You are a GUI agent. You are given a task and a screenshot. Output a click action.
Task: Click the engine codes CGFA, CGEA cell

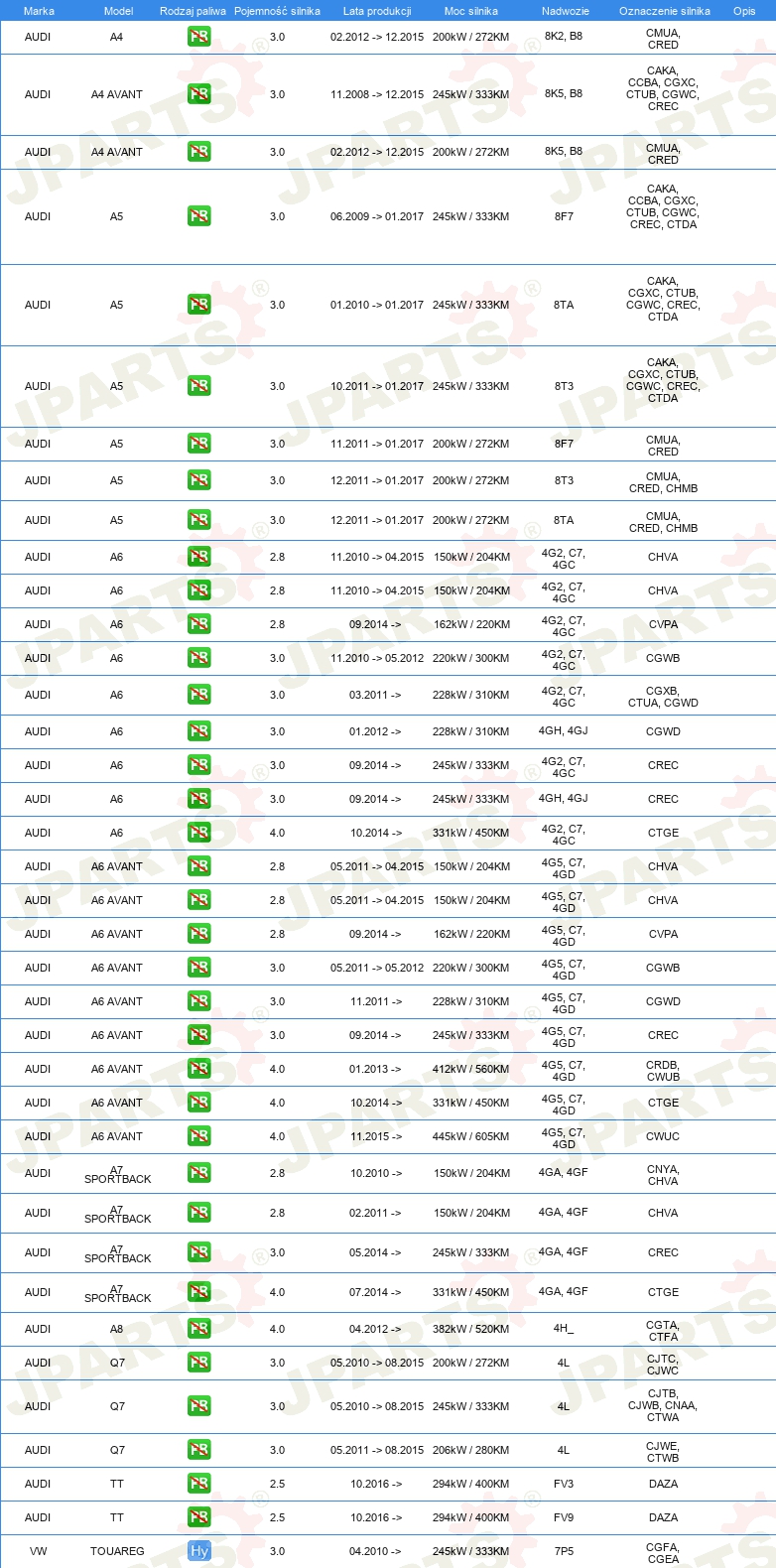point(663,1553)
